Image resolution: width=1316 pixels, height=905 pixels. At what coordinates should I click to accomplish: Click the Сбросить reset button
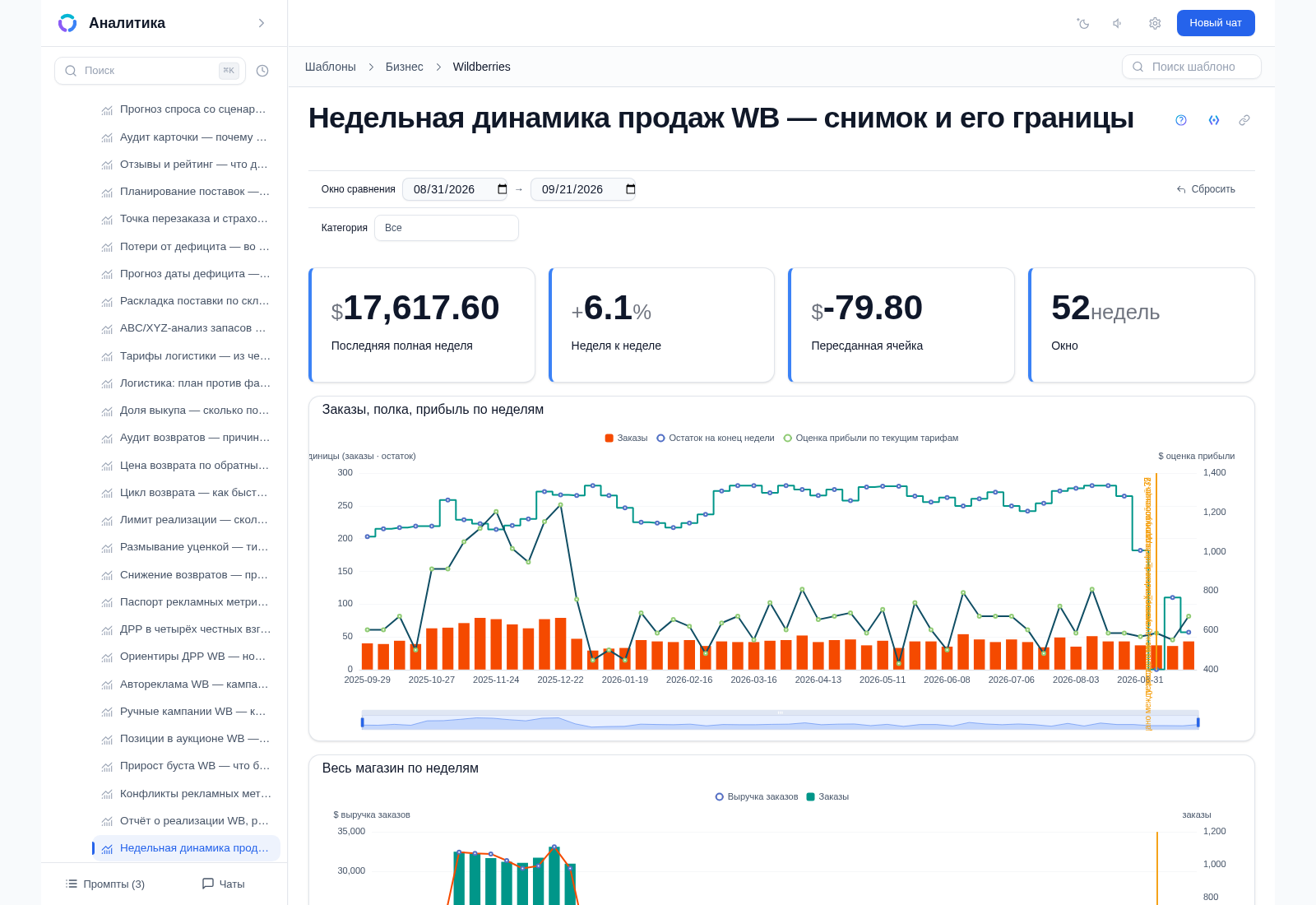tap(1206, 189)
